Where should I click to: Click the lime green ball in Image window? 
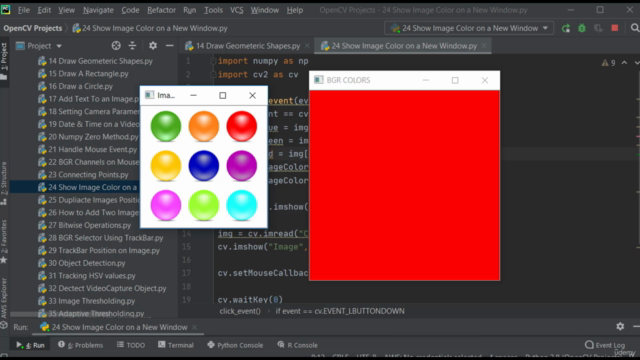point(204,205)
